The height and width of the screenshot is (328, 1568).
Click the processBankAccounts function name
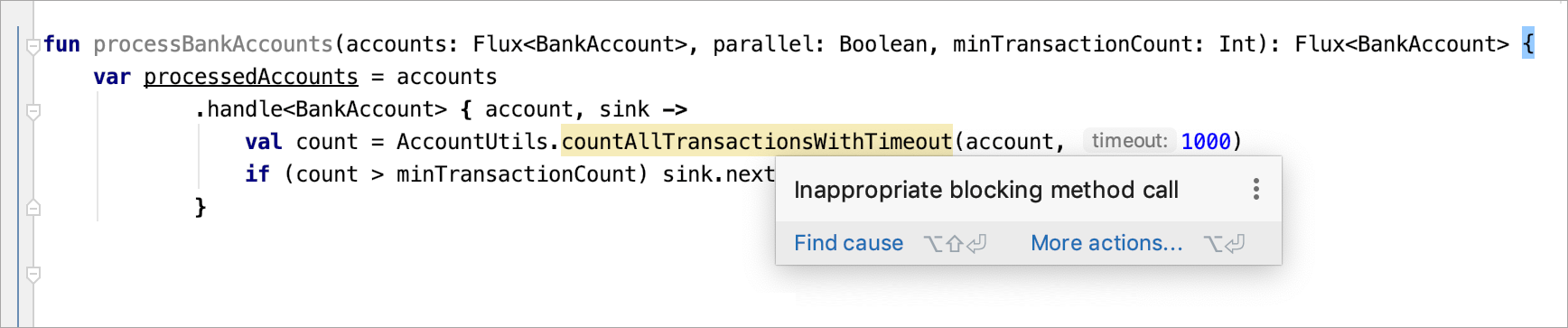pyautogui.click(x=213, y=44)
